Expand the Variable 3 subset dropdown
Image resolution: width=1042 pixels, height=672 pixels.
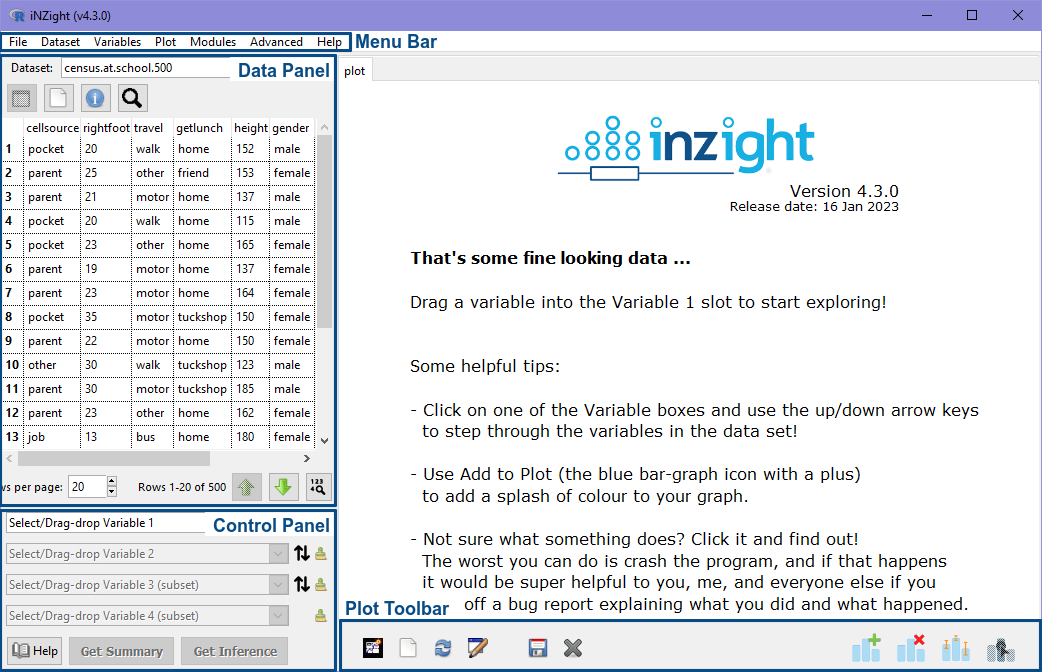[x=277, y=584]
